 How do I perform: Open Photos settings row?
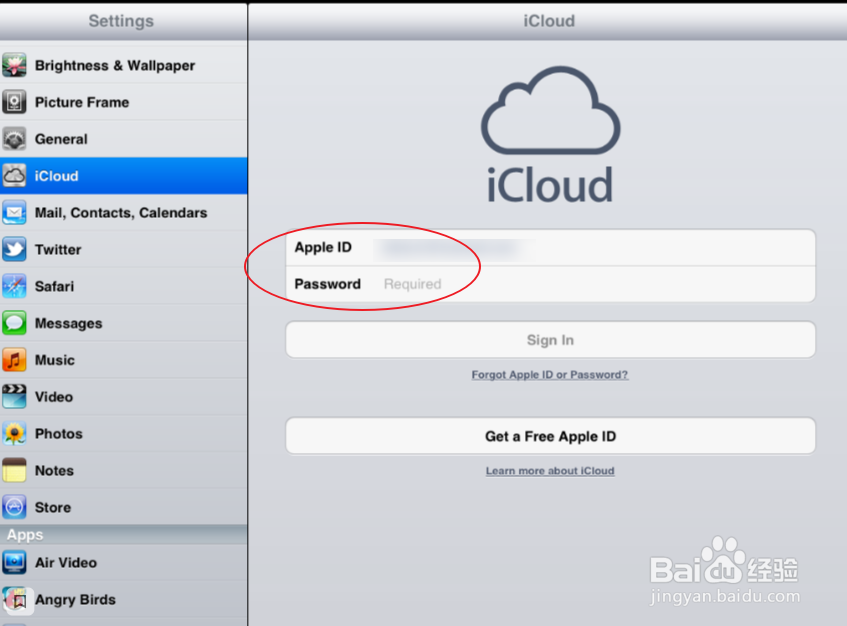(x=124, y=433)
